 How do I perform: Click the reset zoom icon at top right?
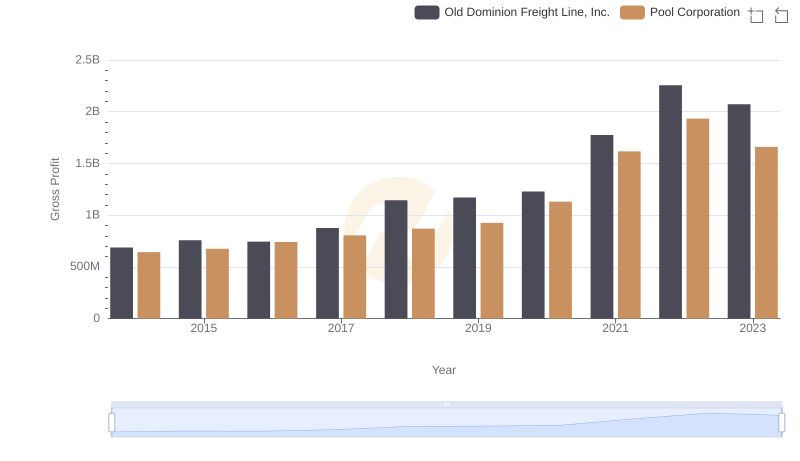tap(782, 14)
